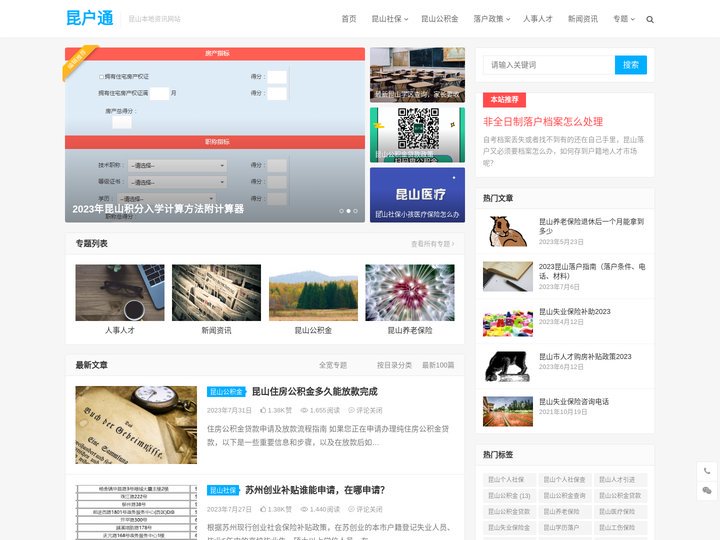
Task: Click the blue 搜索 button
Action: click(x=630, y=65)
